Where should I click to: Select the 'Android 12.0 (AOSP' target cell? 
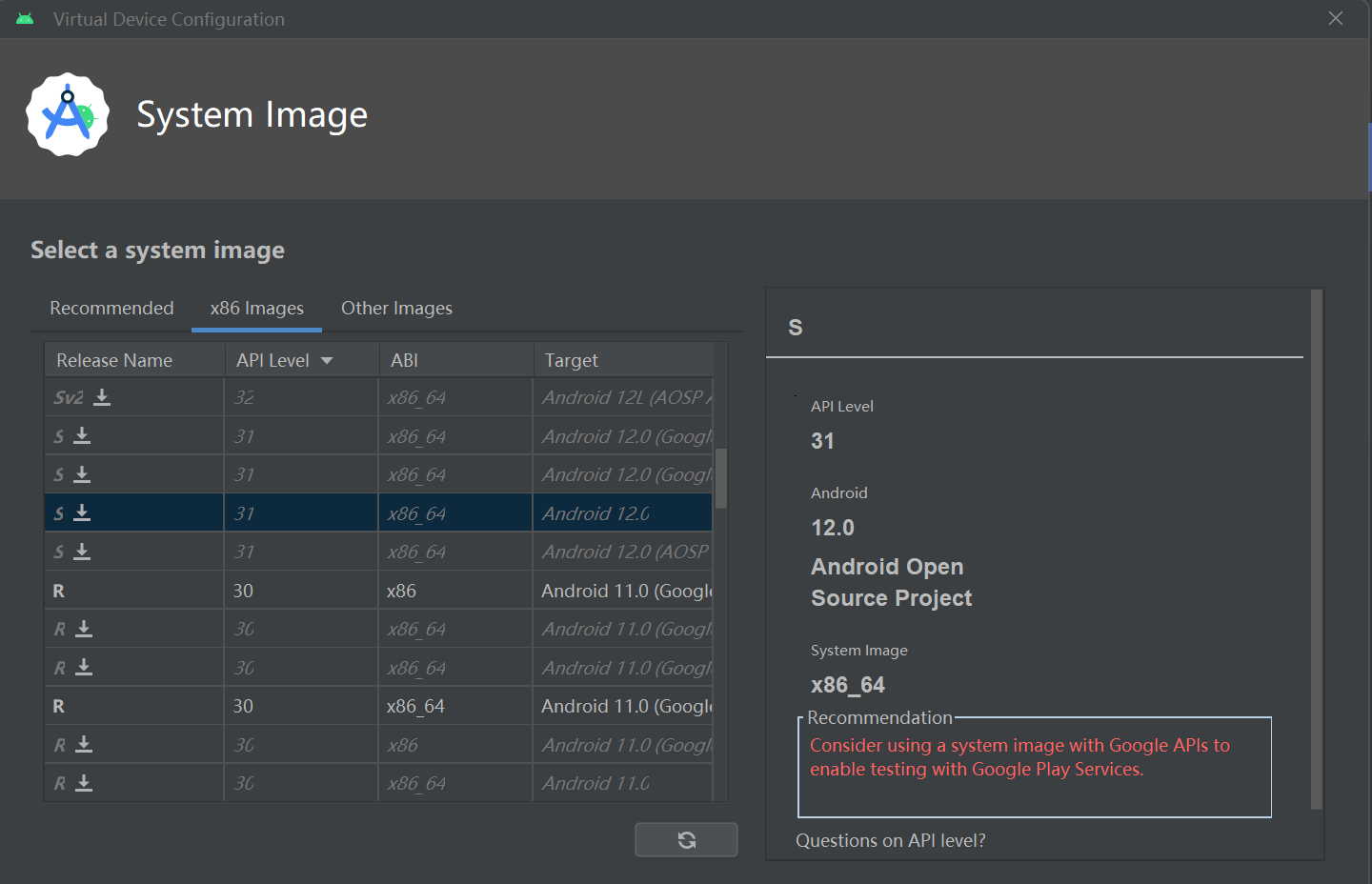coord(622,552)
